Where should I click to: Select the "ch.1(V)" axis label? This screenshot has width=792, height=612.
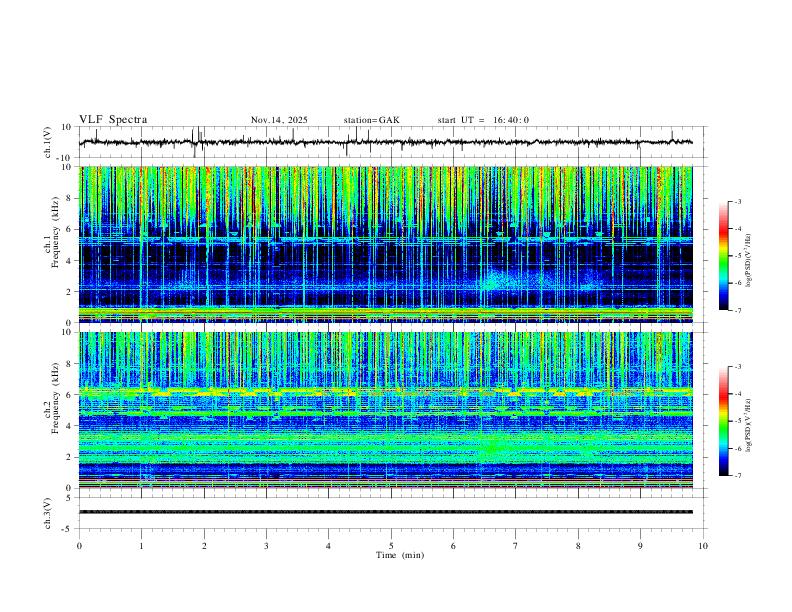[48, 142]
